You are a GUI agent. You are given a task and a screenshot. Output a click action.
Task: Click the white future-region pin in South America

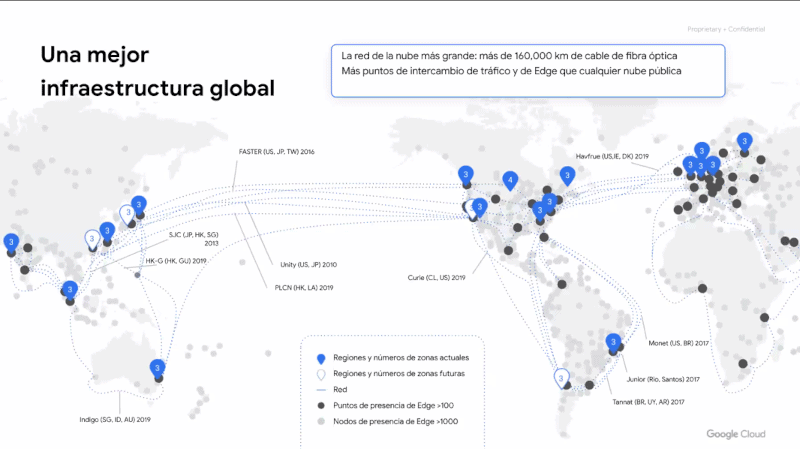click(x=561, y=378)
